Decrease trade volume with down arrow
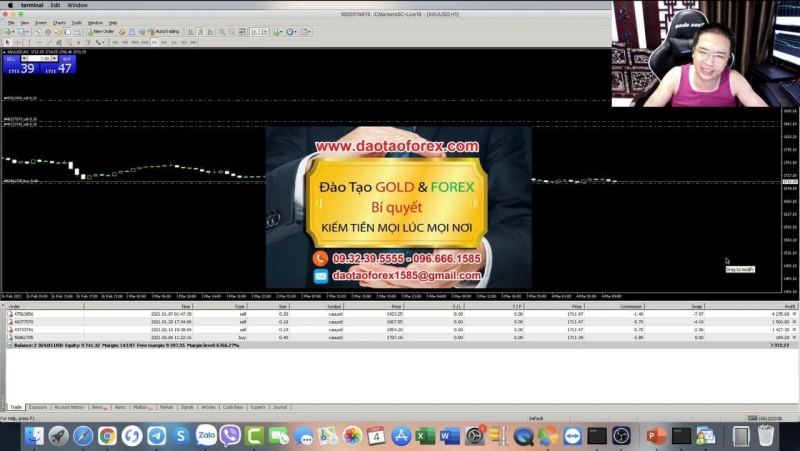 click(x=24, y=59)
